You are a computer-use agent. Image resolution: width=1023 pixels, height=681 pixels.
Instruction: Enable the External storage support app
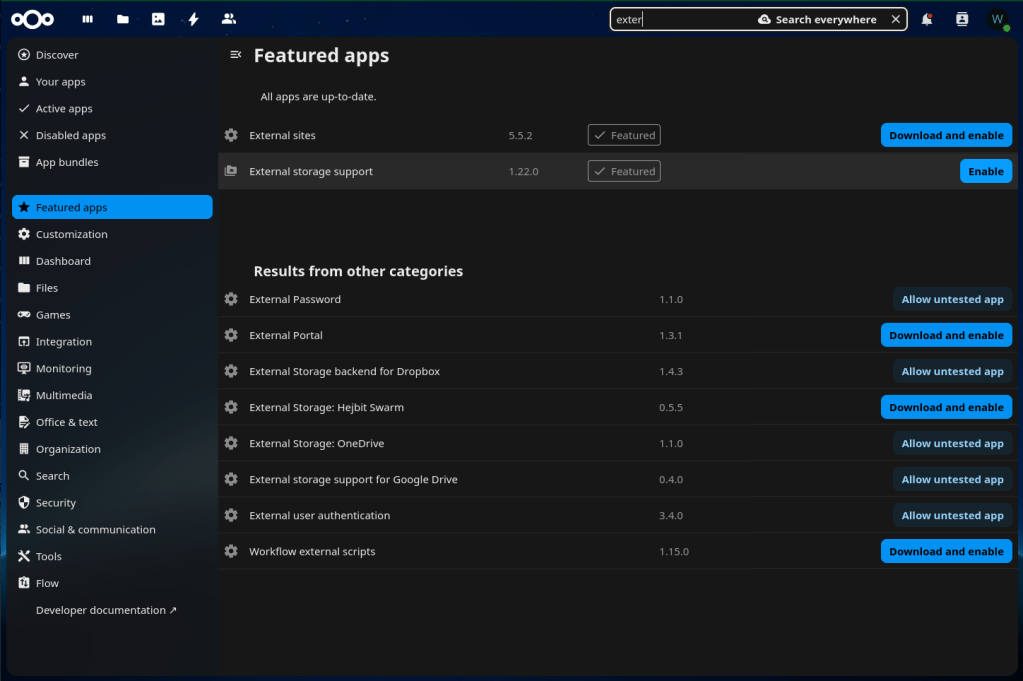(985, 171)
